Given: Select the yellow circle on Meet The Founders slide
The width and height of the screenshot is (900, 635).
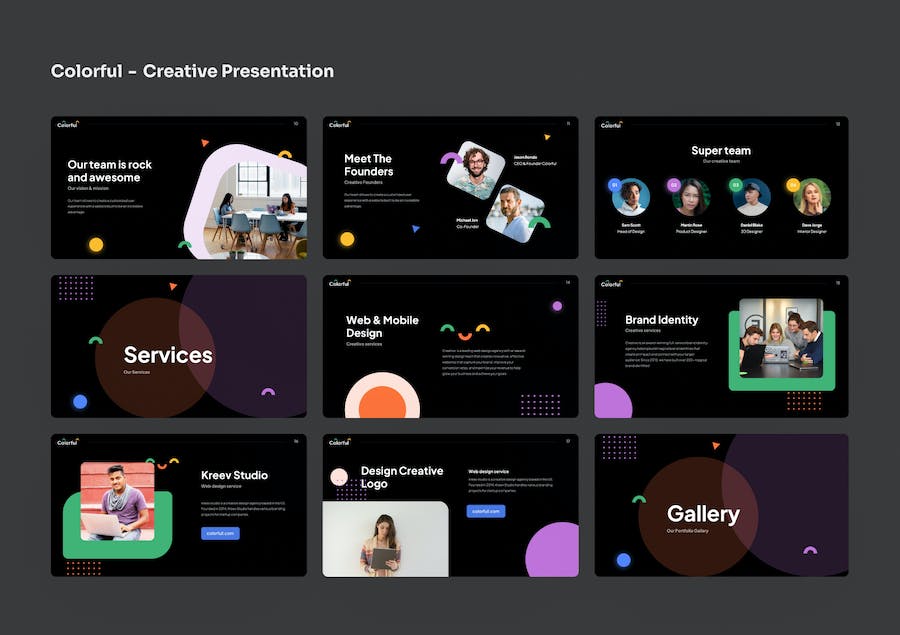Looking at the screenshot, I should [347, 239].
